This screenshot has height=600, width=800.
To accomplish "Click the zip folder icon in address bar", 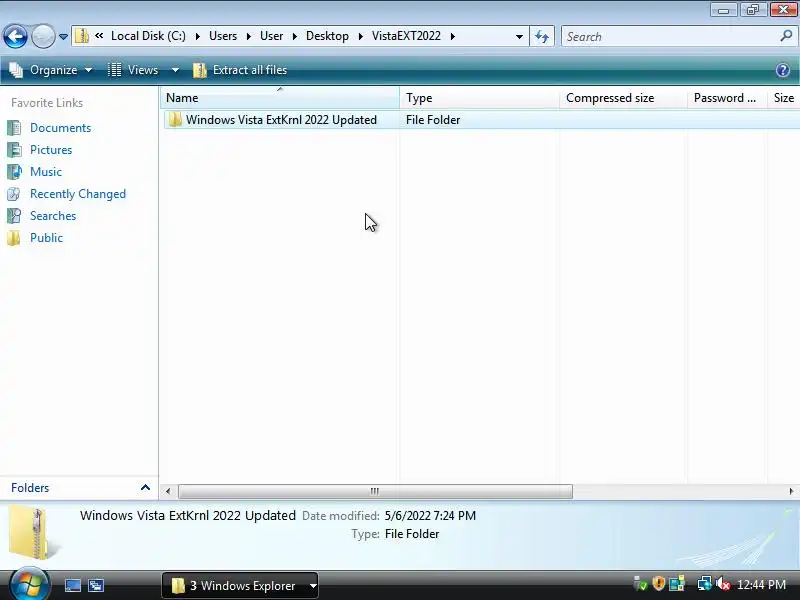I will pyautogui.click(x=82, y=36).
